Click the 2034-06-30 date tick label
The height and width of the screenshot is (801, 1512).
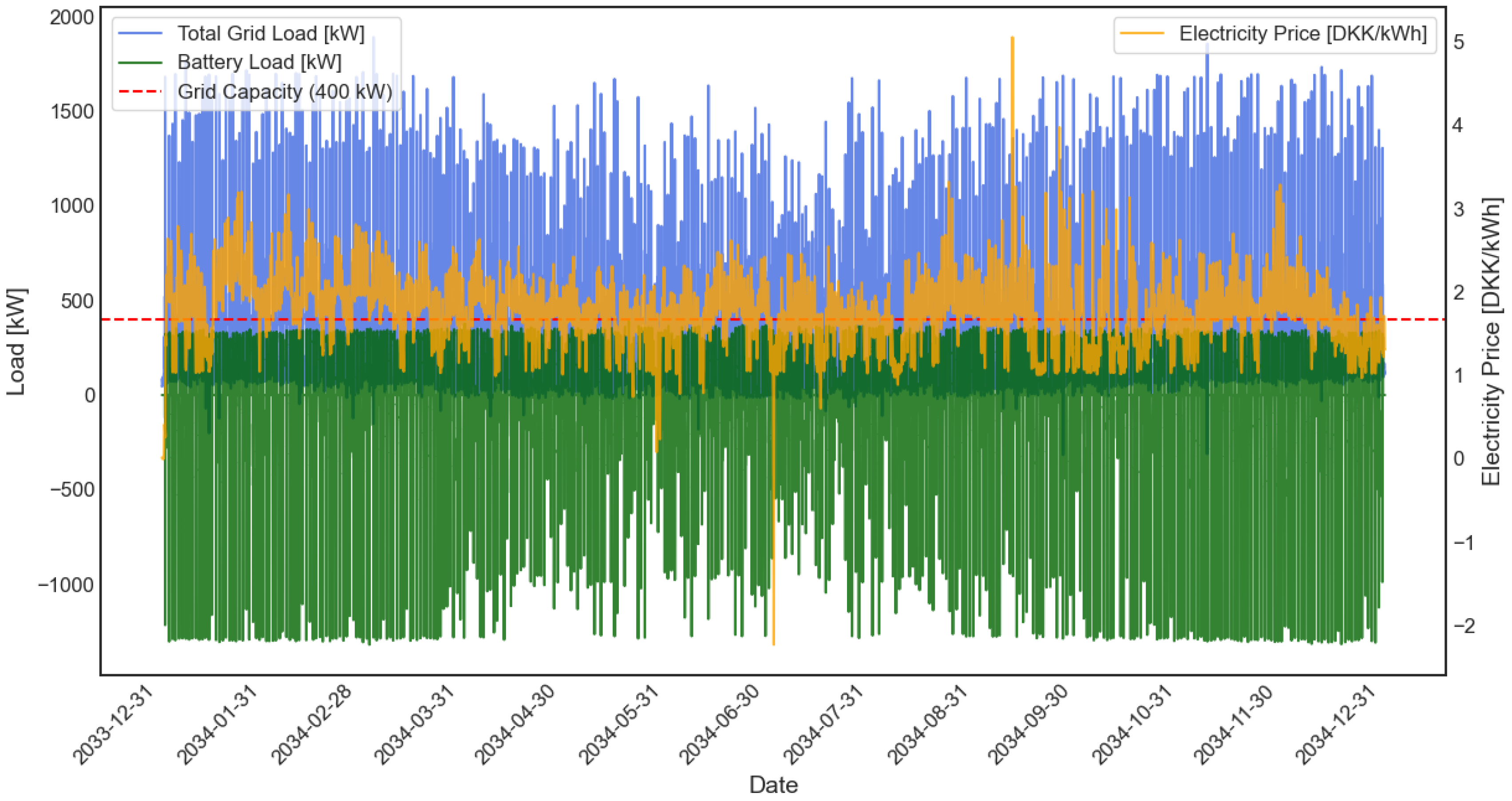pyautogui.click(x=719, y=725)
